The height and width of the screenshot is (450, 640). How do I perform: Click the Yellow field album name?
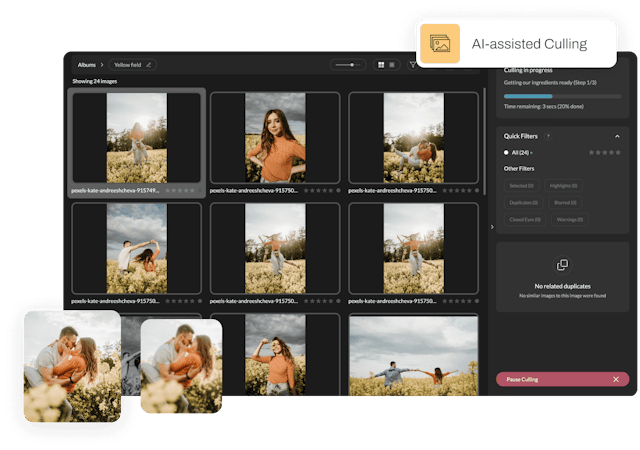[127, 65]
